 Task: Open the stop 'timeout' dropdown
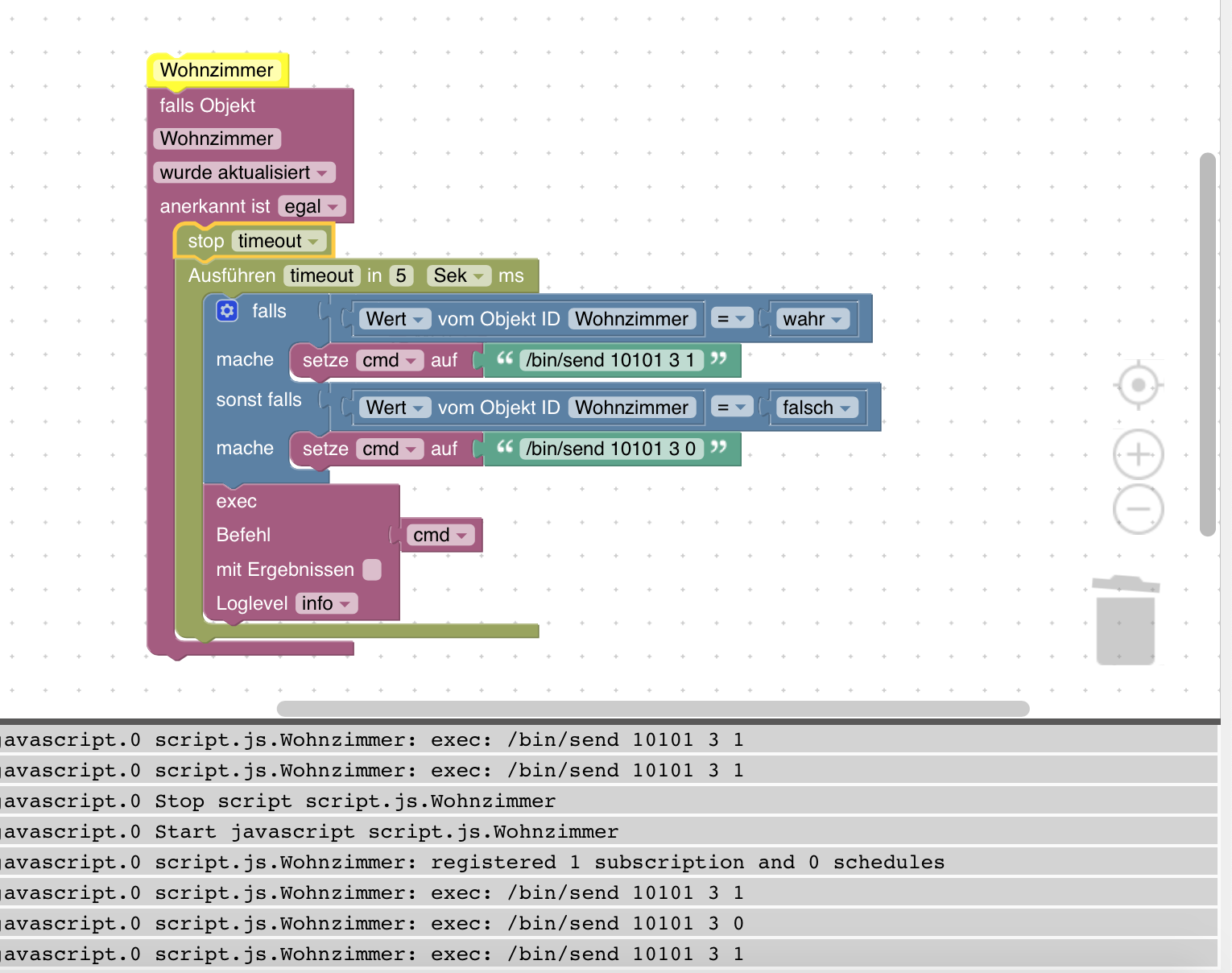[279, 241]
